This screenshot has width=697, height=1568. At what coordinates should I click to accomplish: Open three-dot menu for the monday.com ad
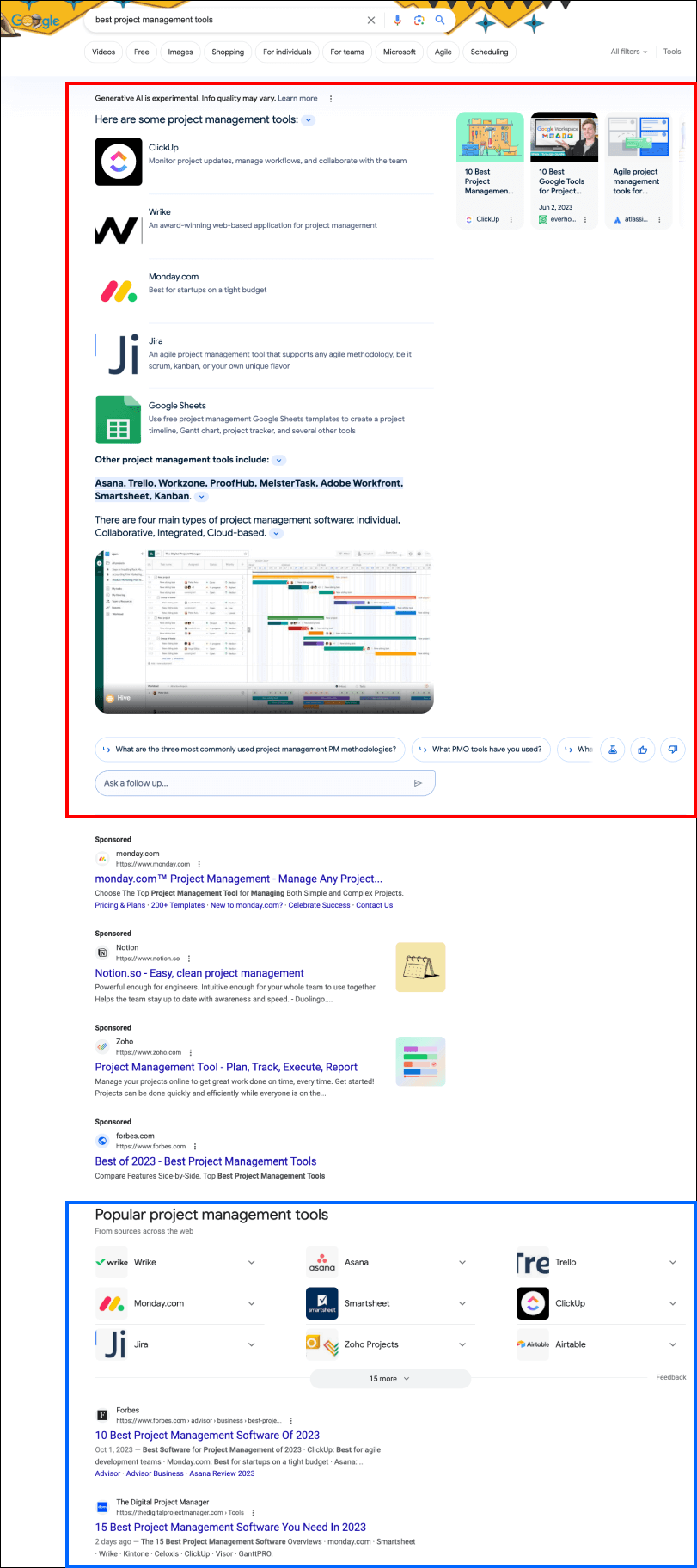(x=199, y=864)
